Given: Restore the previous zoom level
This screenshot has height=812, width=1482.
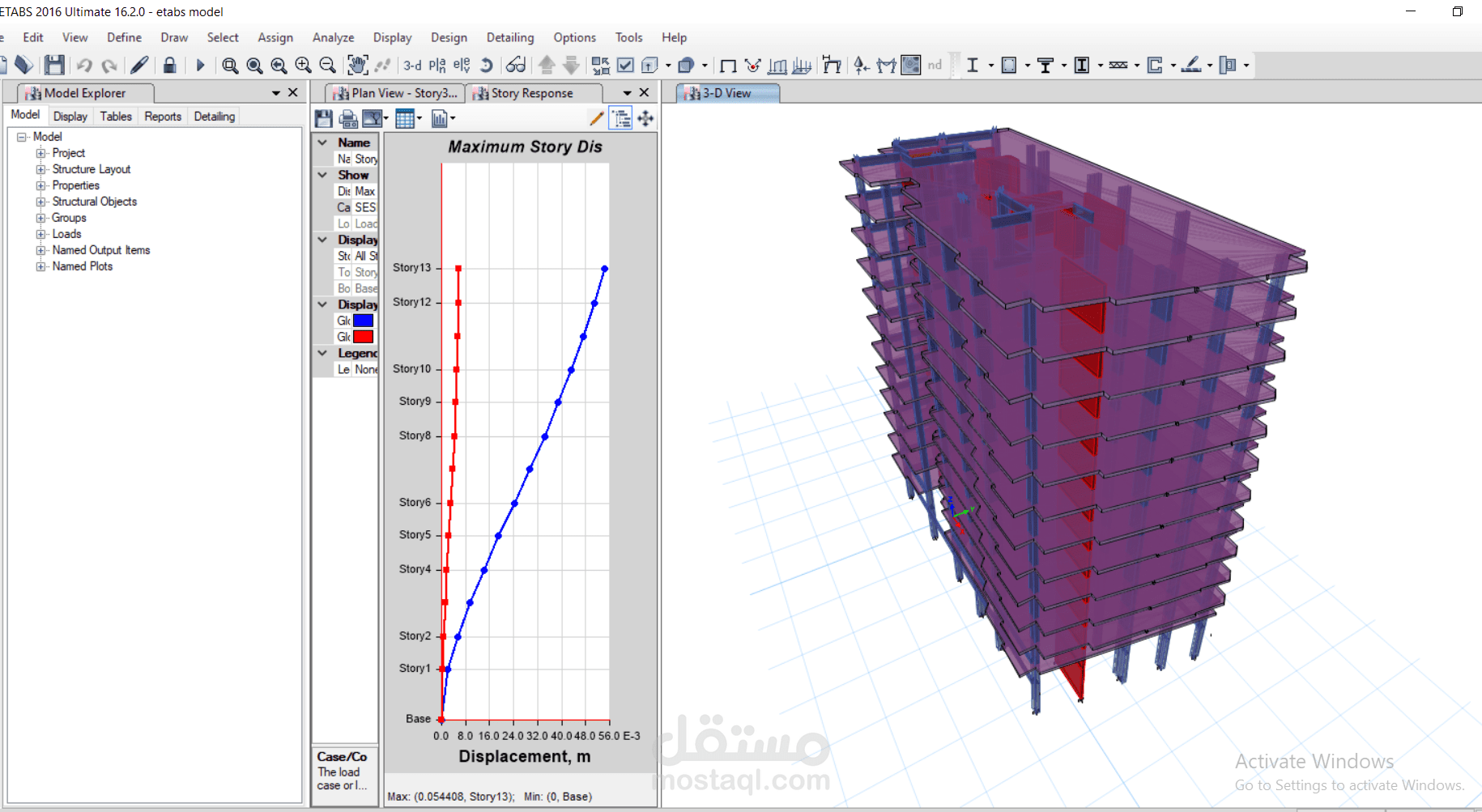Looking at the screenshot, I should [x=279, y=66].
